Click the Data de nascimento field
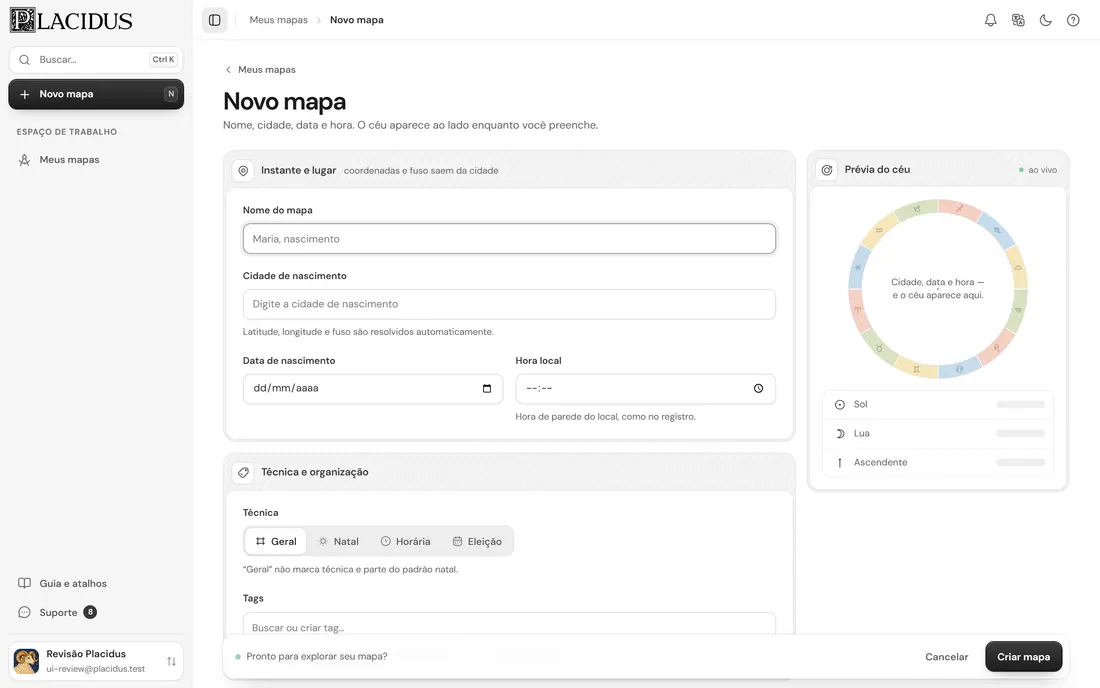 point(373,389)
